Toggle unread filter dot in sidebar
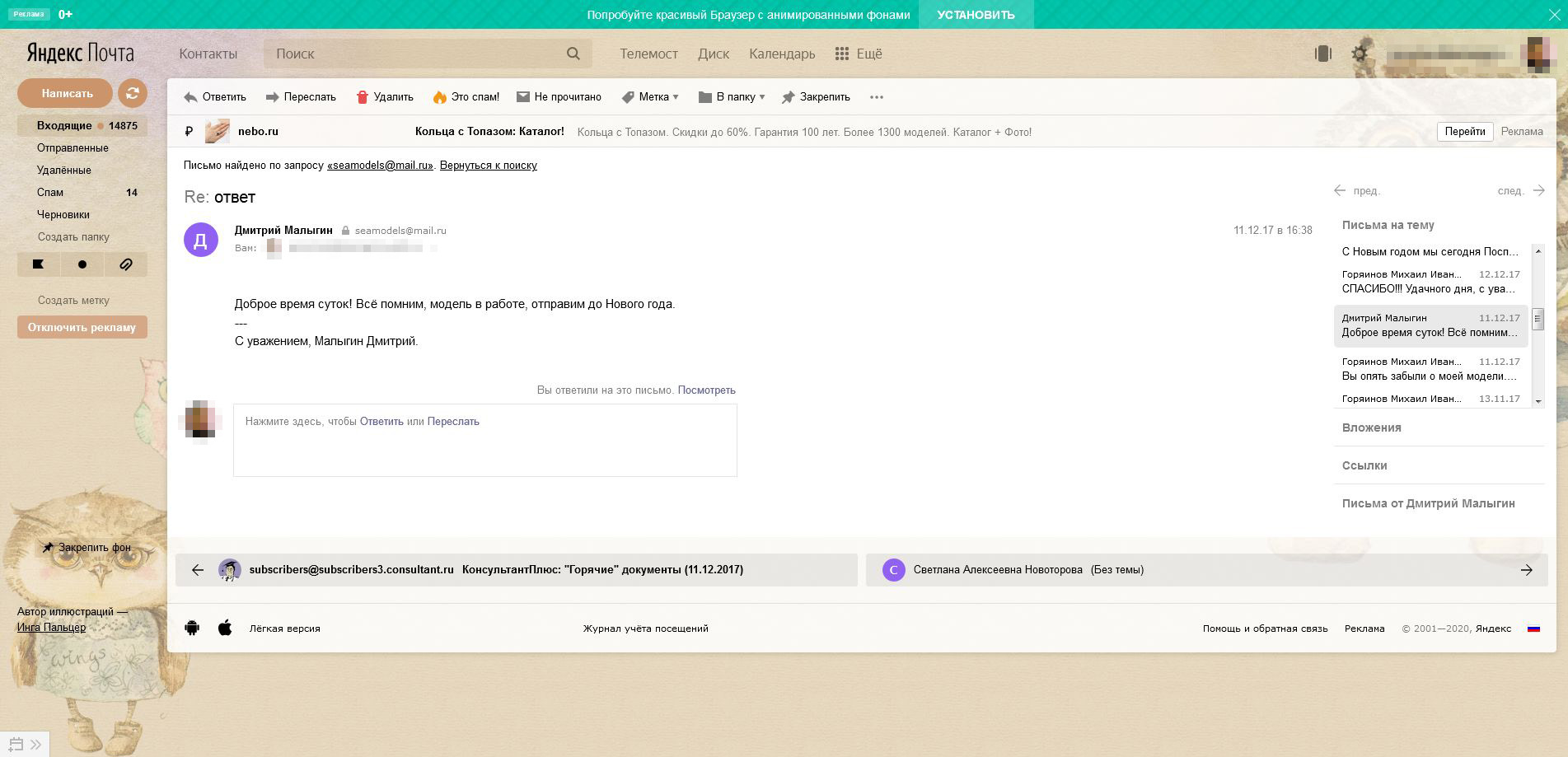The height and width of the screenshot is (757, 1568). (82, 264)
